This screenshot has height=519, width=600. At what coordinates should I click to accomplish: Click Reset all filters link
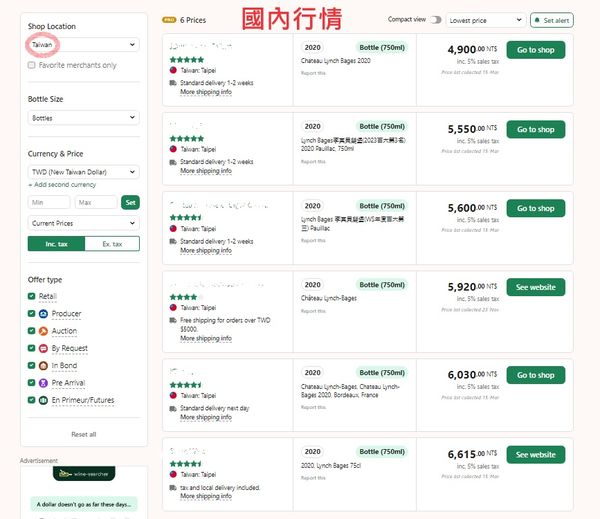tap(84, 434)
